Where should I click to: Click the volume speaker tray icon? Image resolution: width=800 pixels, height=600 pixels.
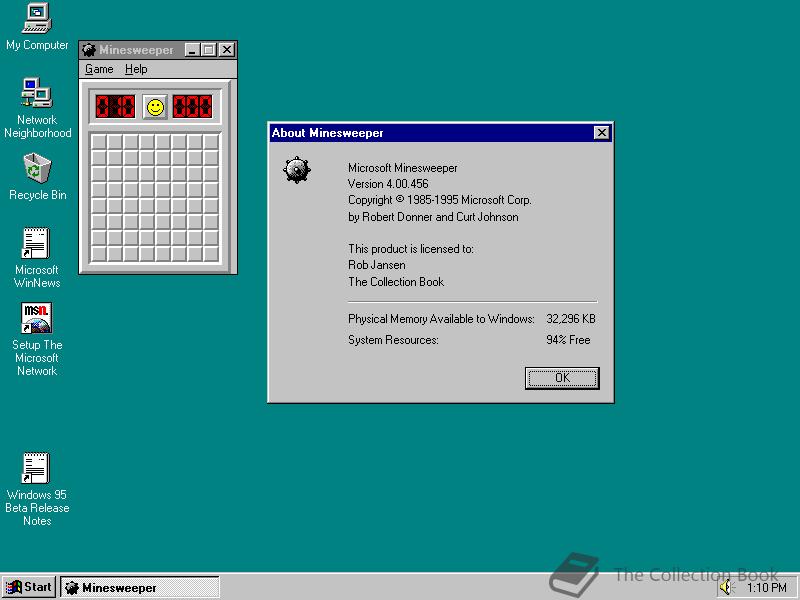click(x=725, y=588)
